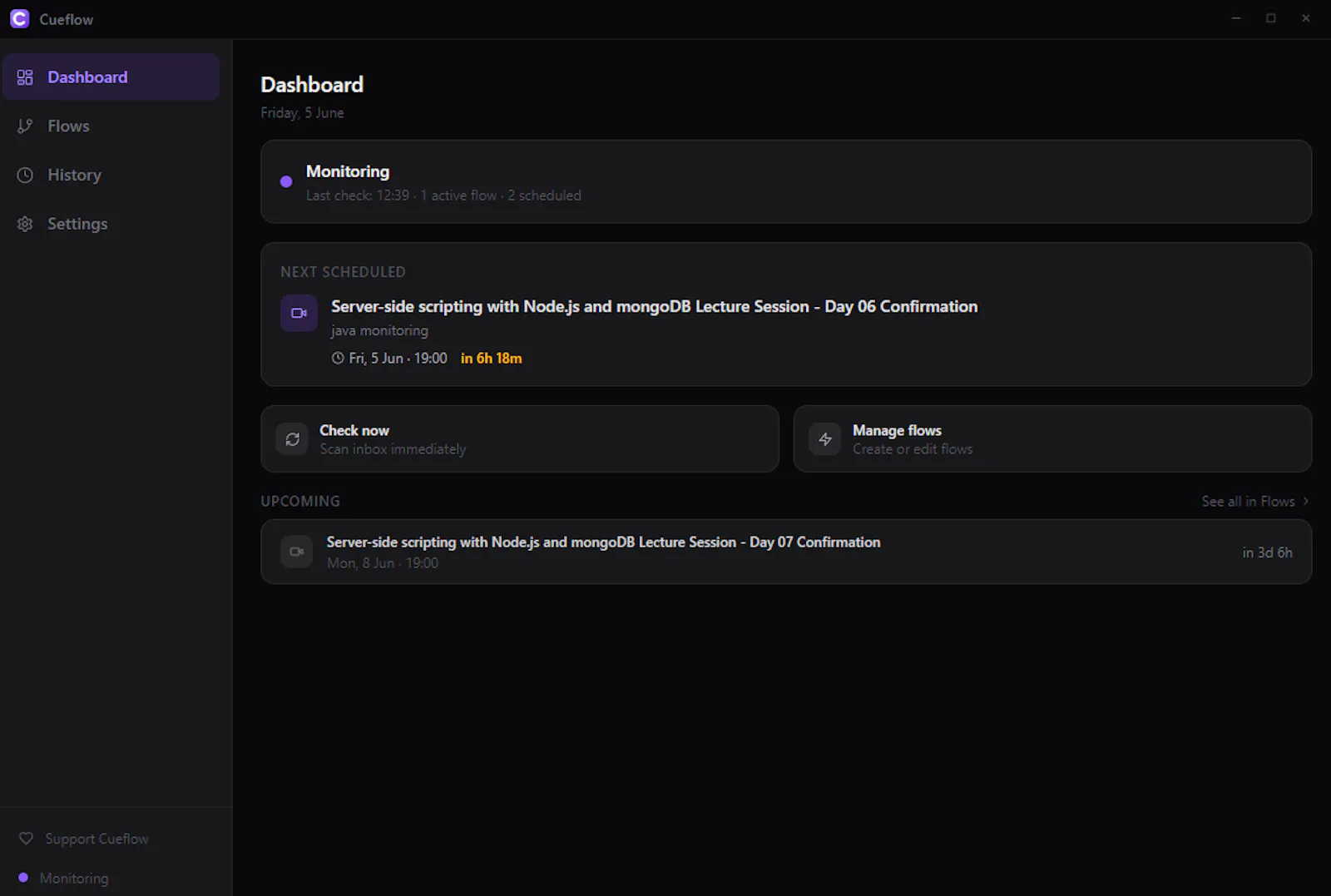Click the Day 06 Confirmation session title
Image resolution: width=1331 pixels, height=896 pixels.
[654, 306]
